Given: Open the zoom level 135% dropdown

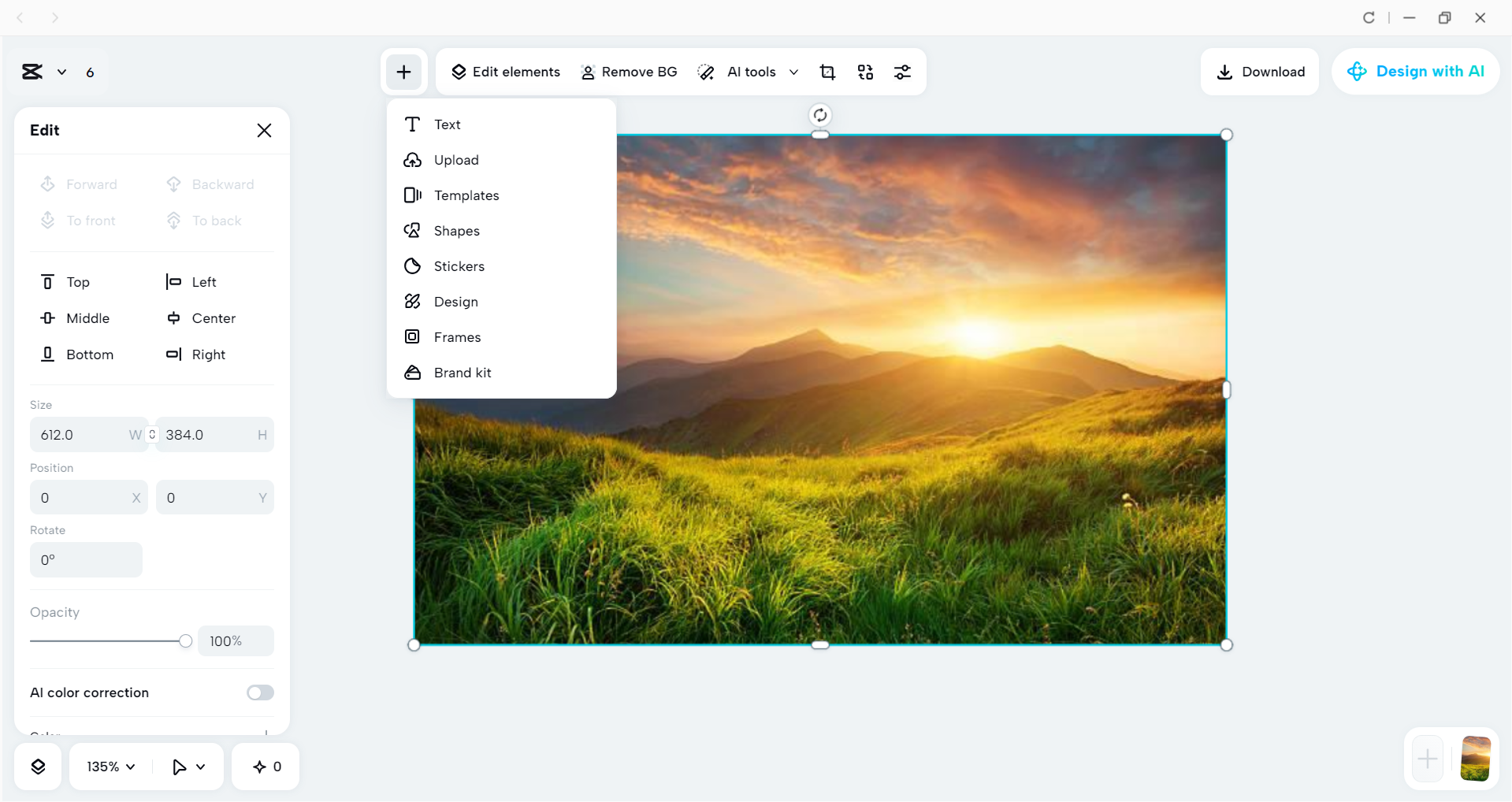Looking at the screenshot, I should tap(108, 766).
